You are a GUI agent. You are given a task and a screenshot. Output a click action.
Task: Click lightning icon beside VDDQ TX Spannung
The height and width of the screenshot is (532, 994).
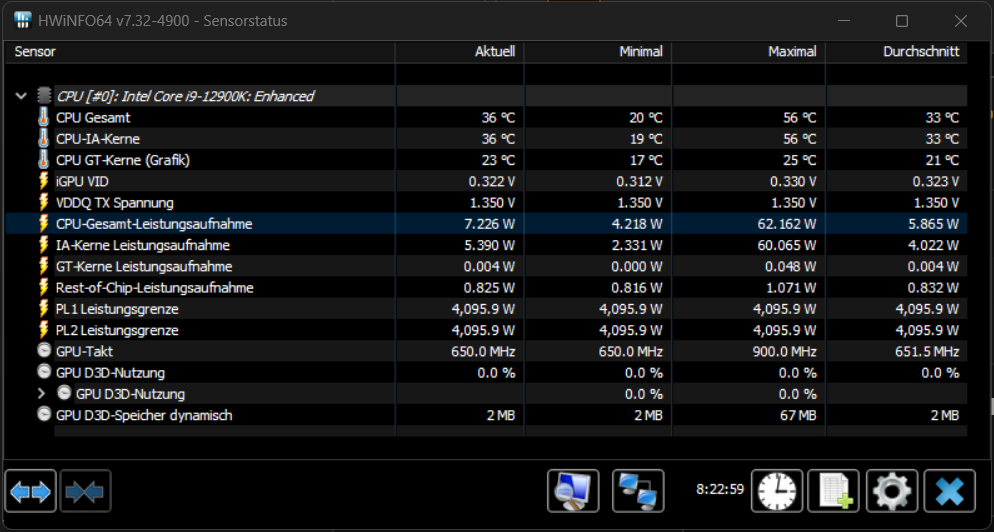click(44, 202)
